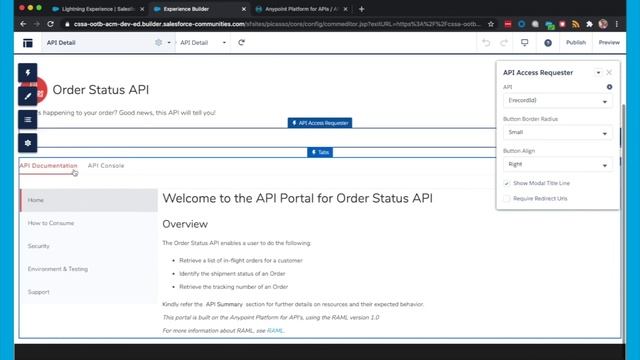Open the API Detail page selector dropdown

click(x=169, y=42)
